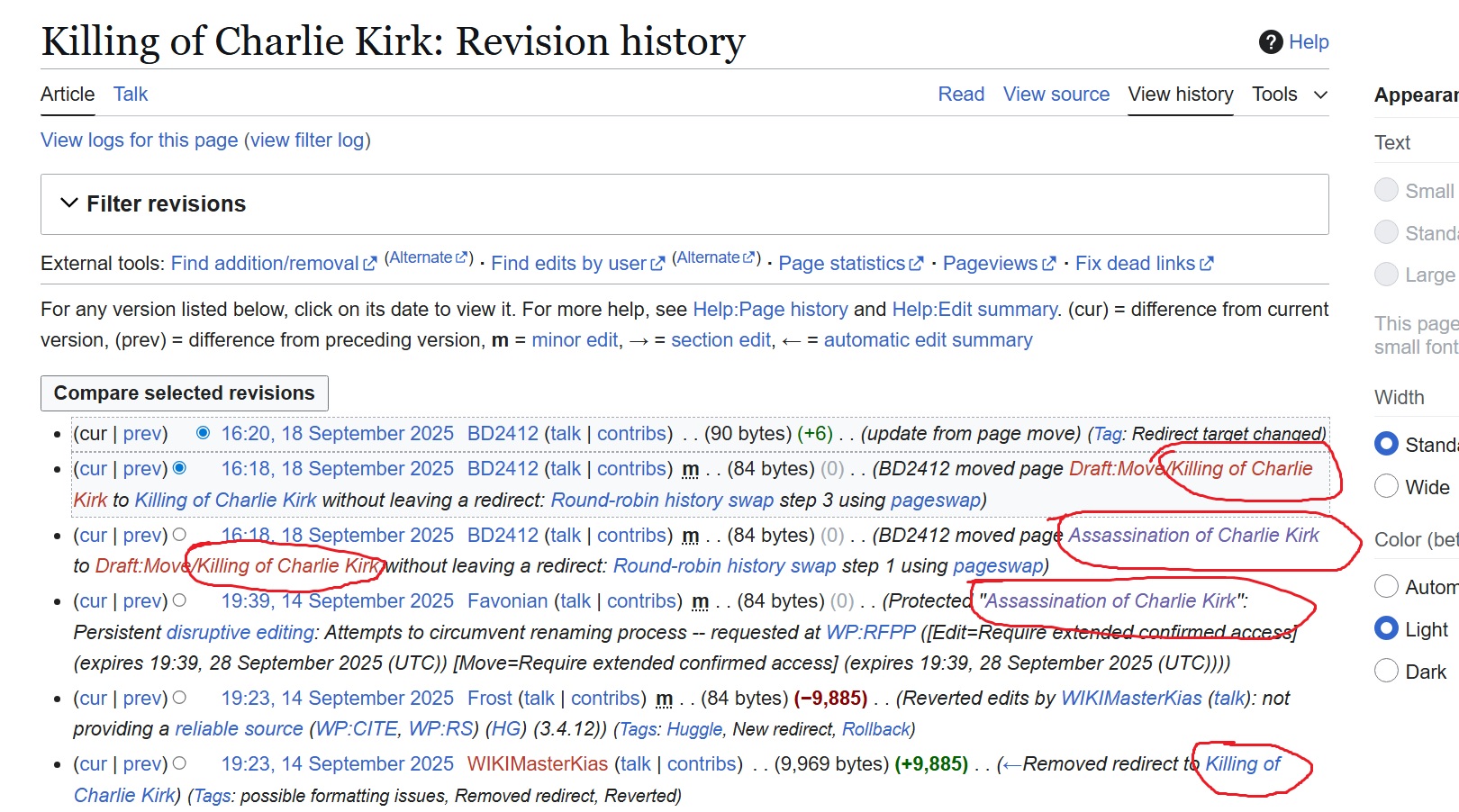Open the View source tab
Screen dimensions: 1459x812
point(1056,95)
